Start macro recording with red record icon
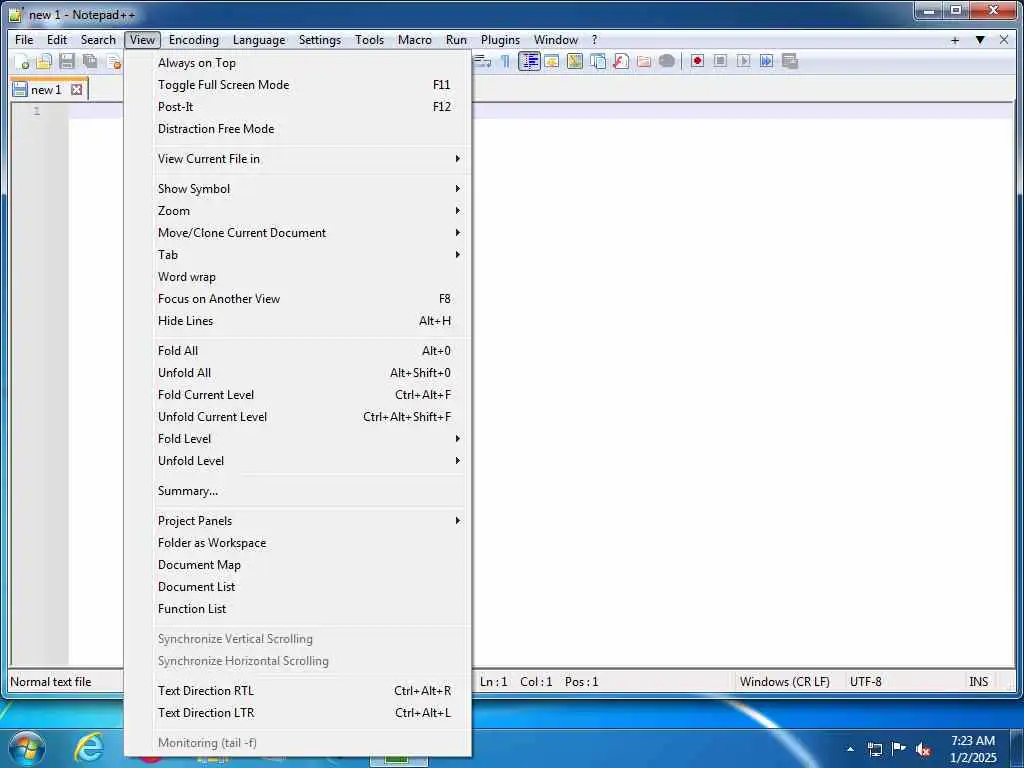 (x=697, y=61)
